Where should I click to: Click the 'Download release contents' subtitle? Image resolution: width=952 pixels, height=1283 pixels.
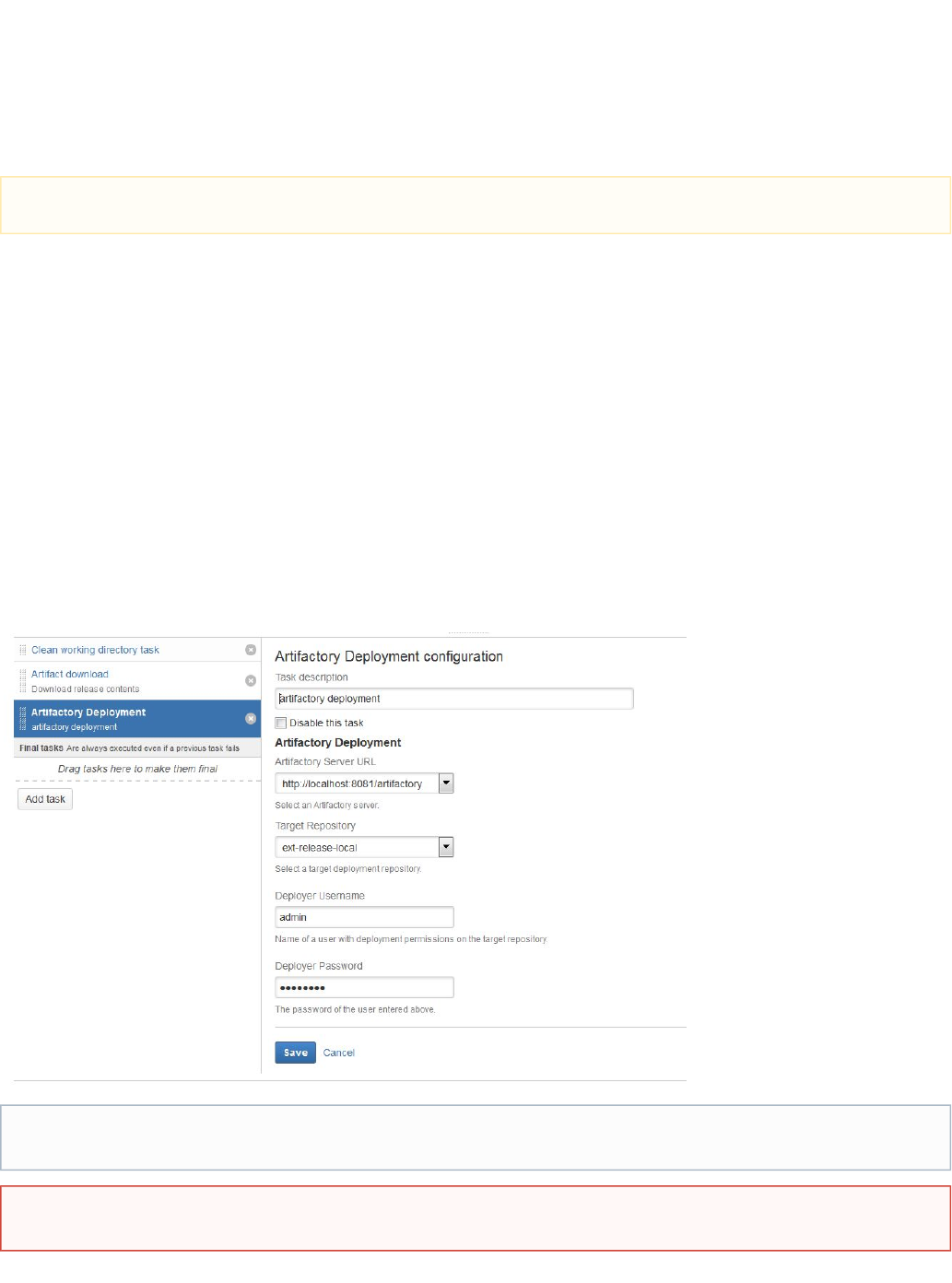tap(86, 689)
